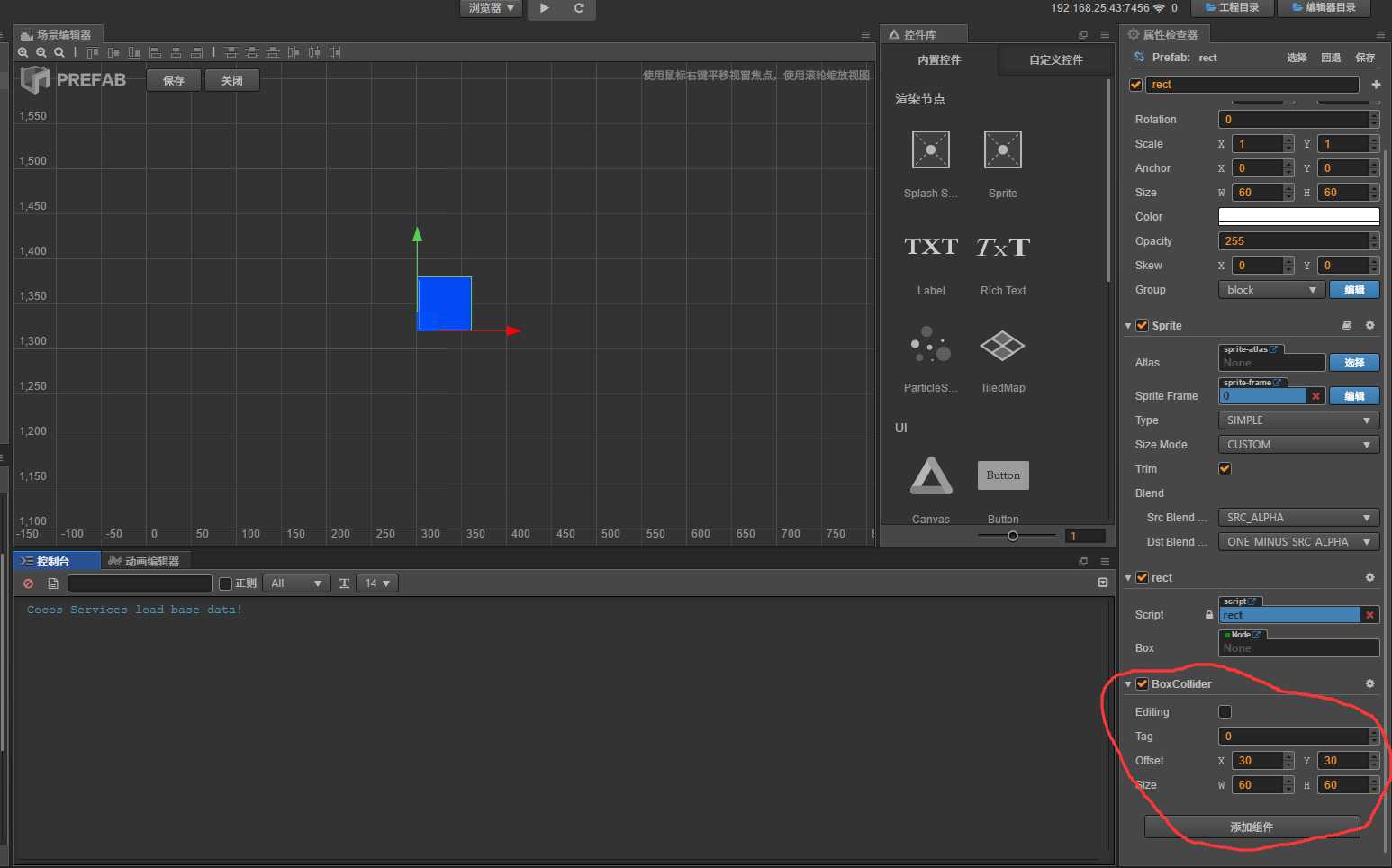This screenshot has height=868, width=1392.
Task: Align selected nodes to top edge
Action: 93,52
